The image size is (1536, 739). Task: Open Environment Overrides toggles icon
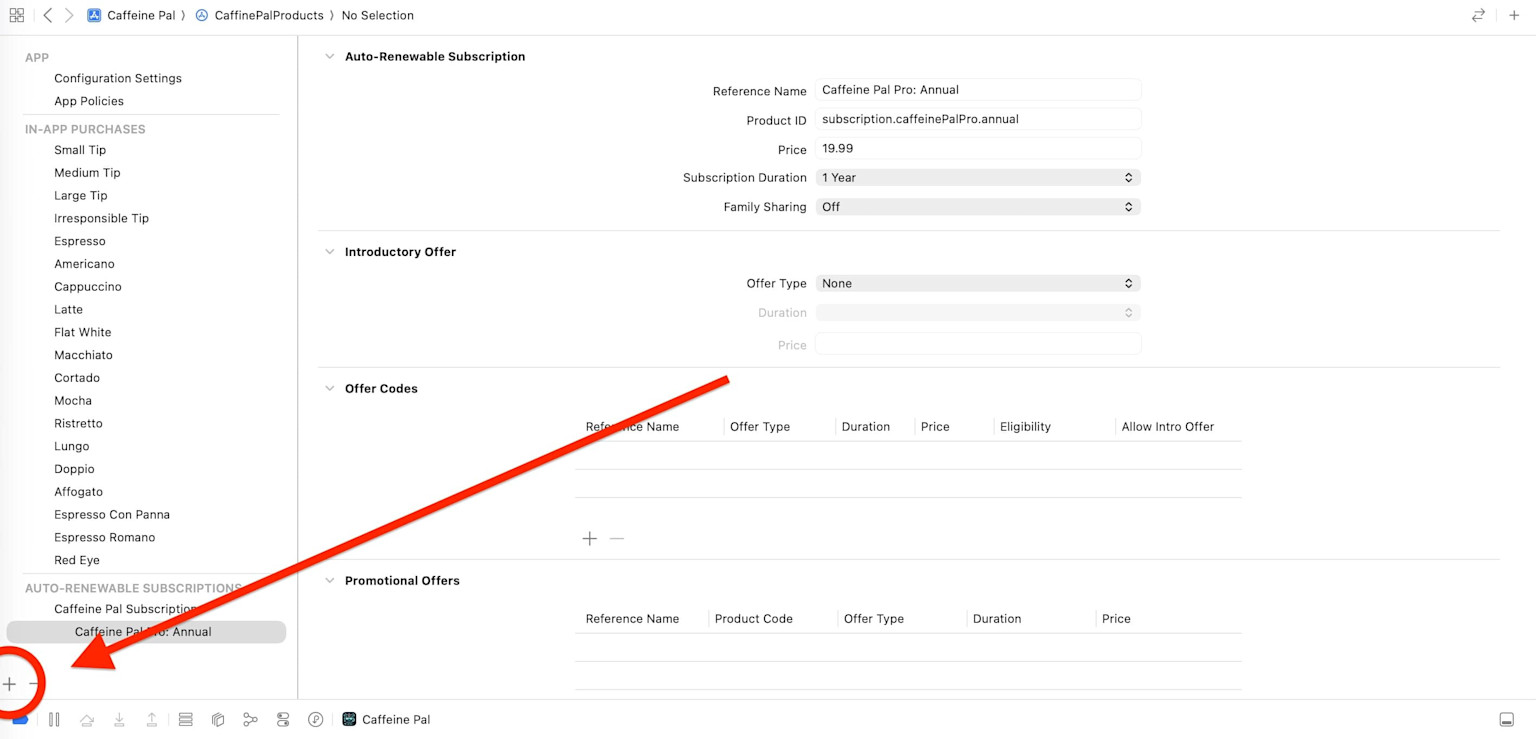(283, 719)
